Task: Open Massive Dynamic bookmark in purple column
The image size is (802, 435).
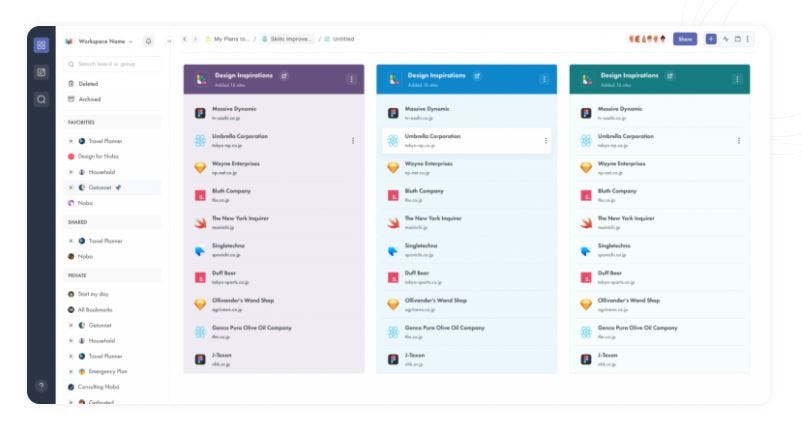Action: [x=274, y=113]
